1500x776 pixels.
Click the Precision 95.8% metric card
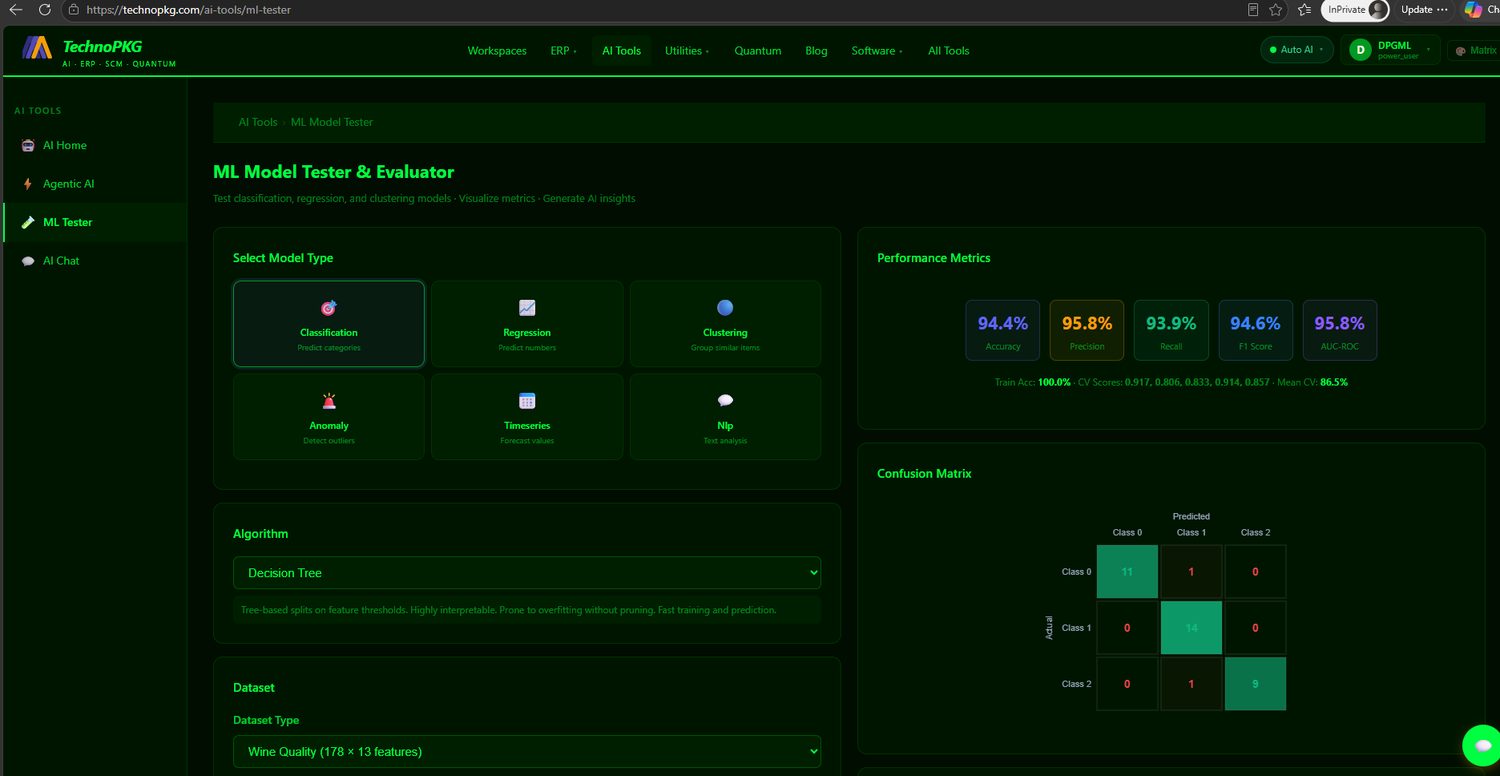(1087, 330)
